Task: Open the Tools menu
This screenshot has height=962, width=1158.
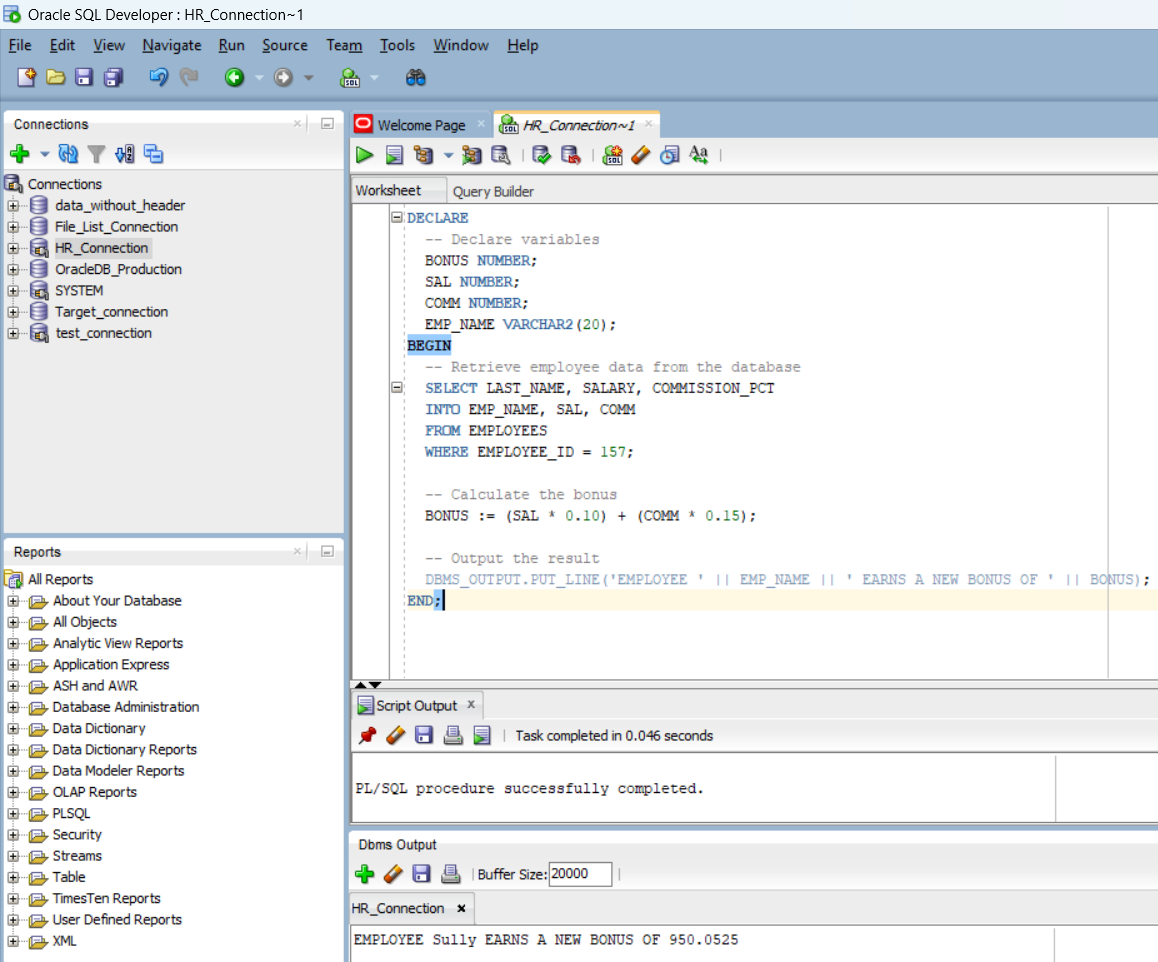Action: (397, 45)
